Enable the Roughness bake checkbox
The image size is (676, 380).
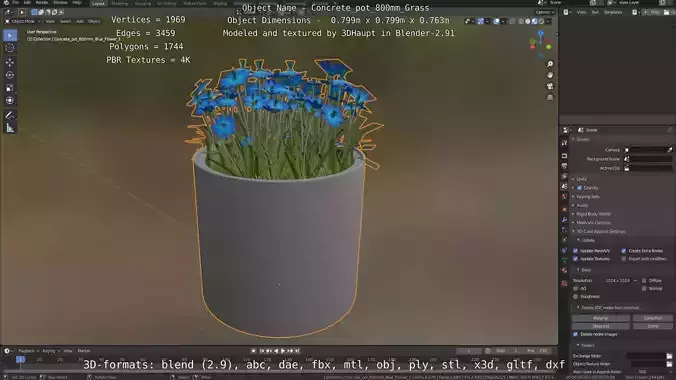[576, 297]
